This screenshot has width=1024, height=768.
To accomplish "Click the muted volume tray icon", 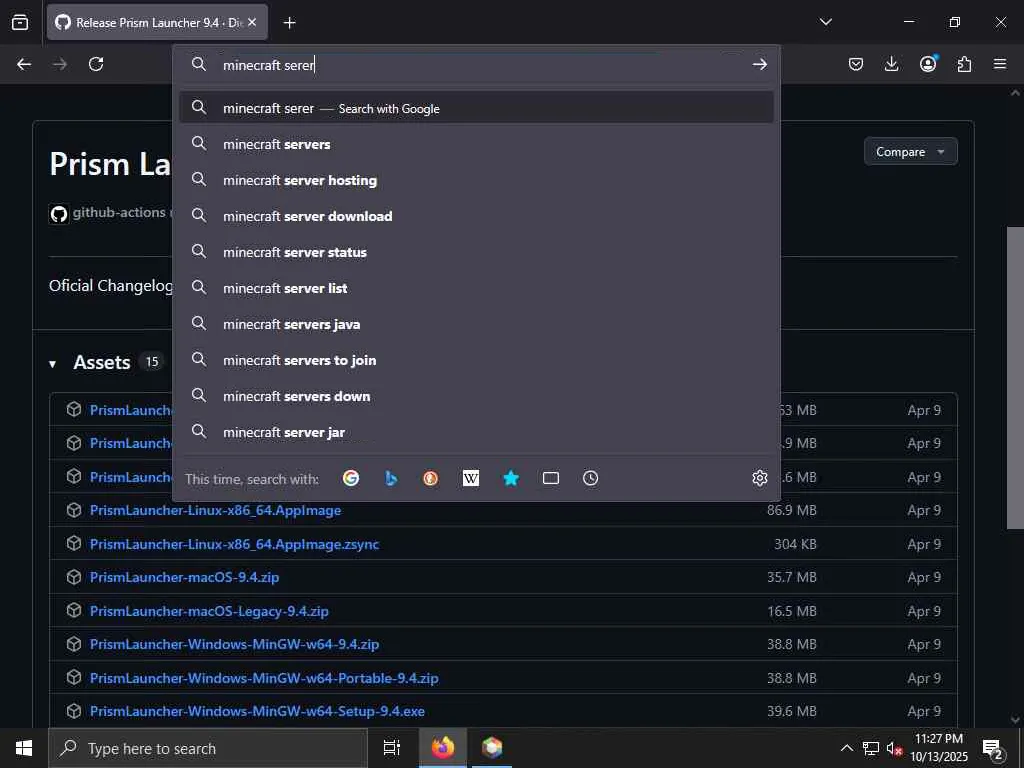I will pos(894,748).
